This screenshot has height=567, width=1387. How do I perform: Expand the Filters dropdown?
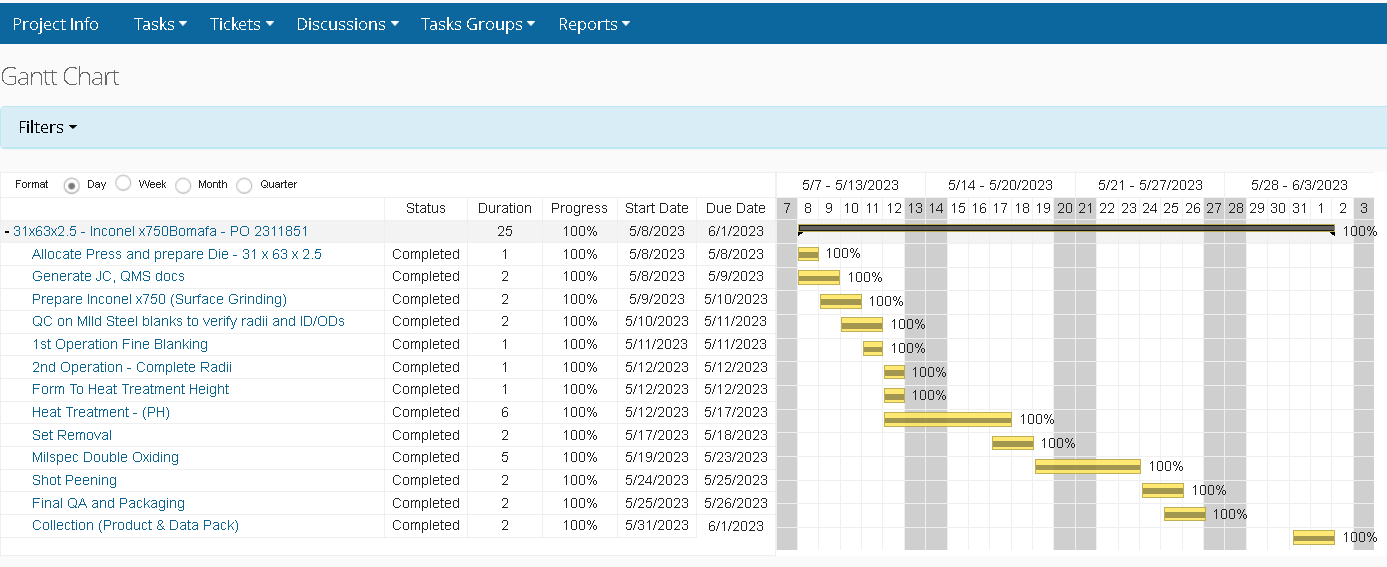(48, 127)
